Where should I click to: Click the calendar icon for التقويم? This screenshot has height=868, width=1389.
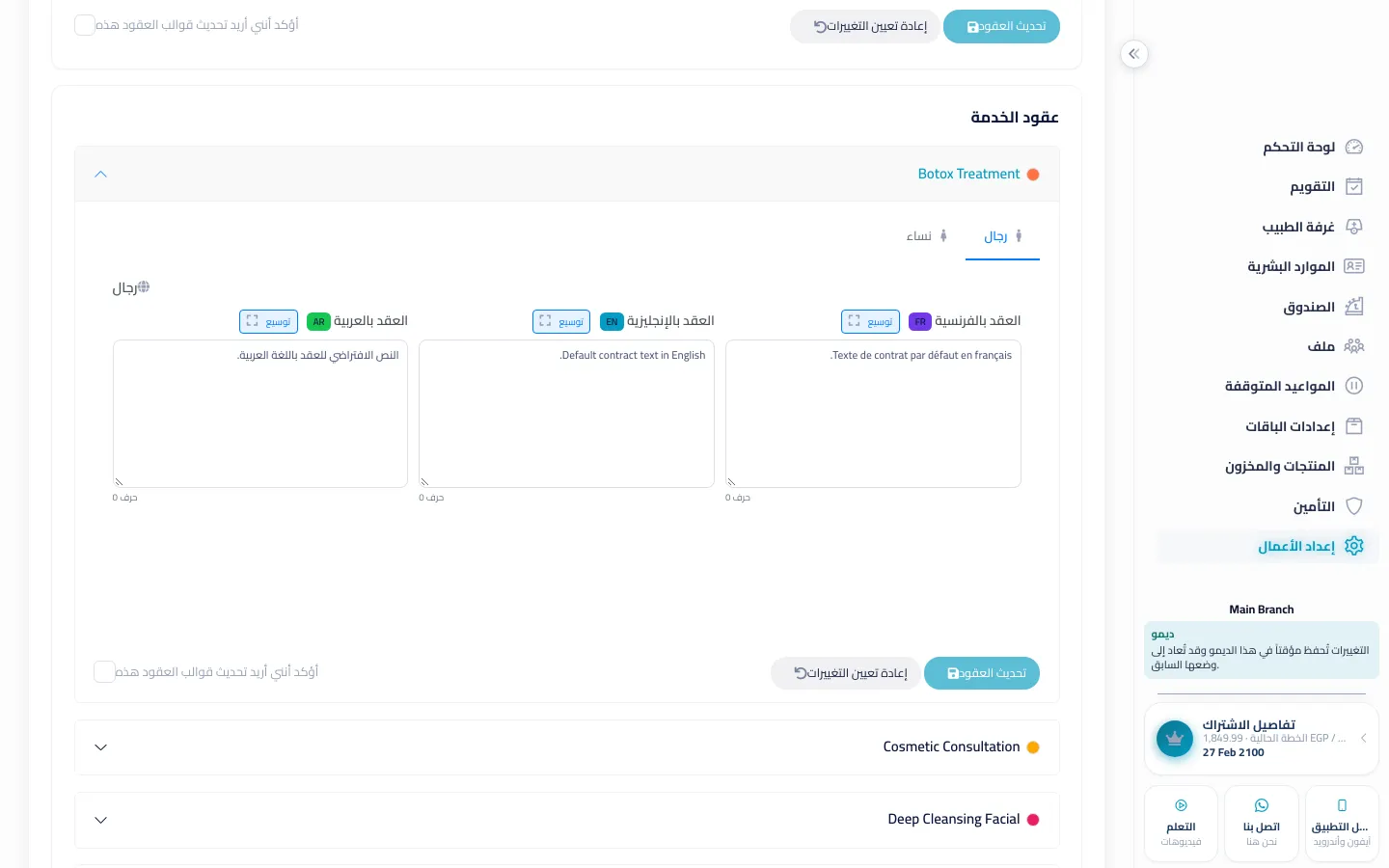(1354, 186)
